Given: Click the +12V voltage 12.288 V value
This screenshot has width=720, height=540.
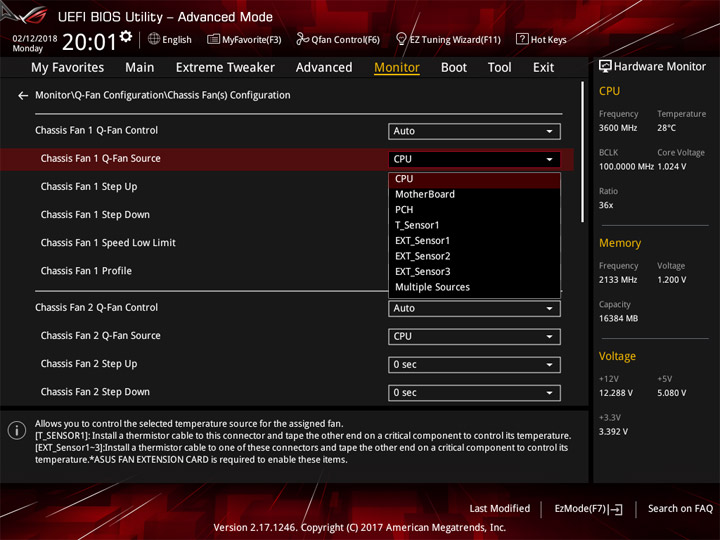Looking at the screenshot, I should (x=615, y=393).
